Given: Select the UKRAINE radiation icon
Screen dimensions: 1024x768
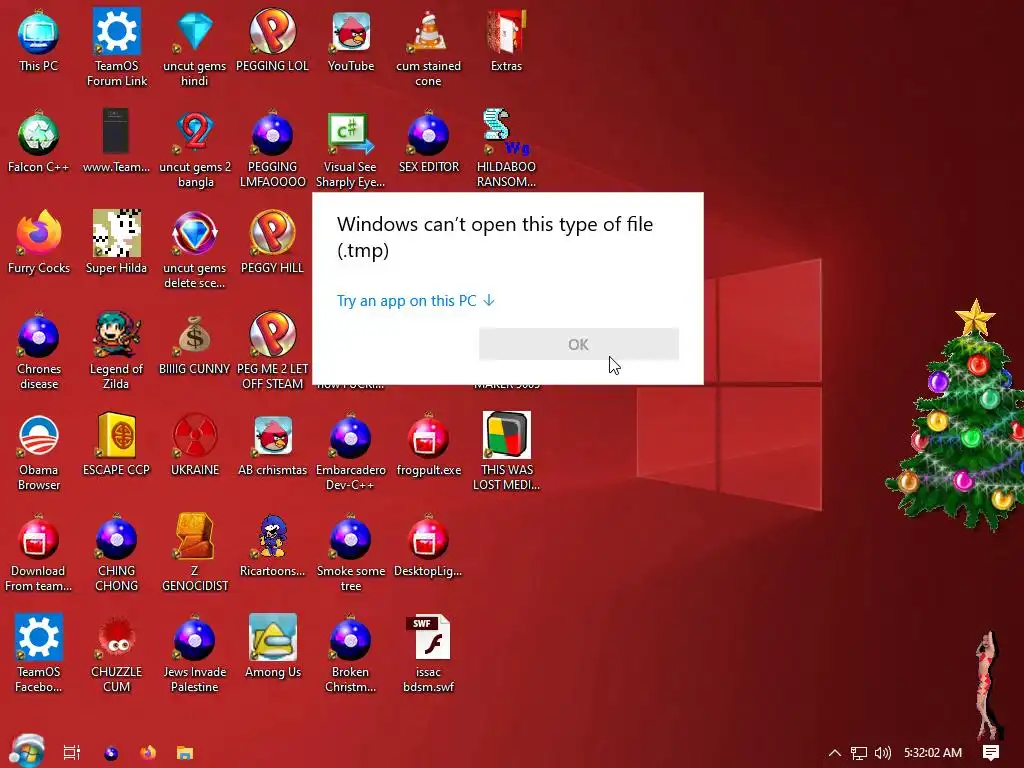Looking at the screenshot, I should (x=195, y=445).
